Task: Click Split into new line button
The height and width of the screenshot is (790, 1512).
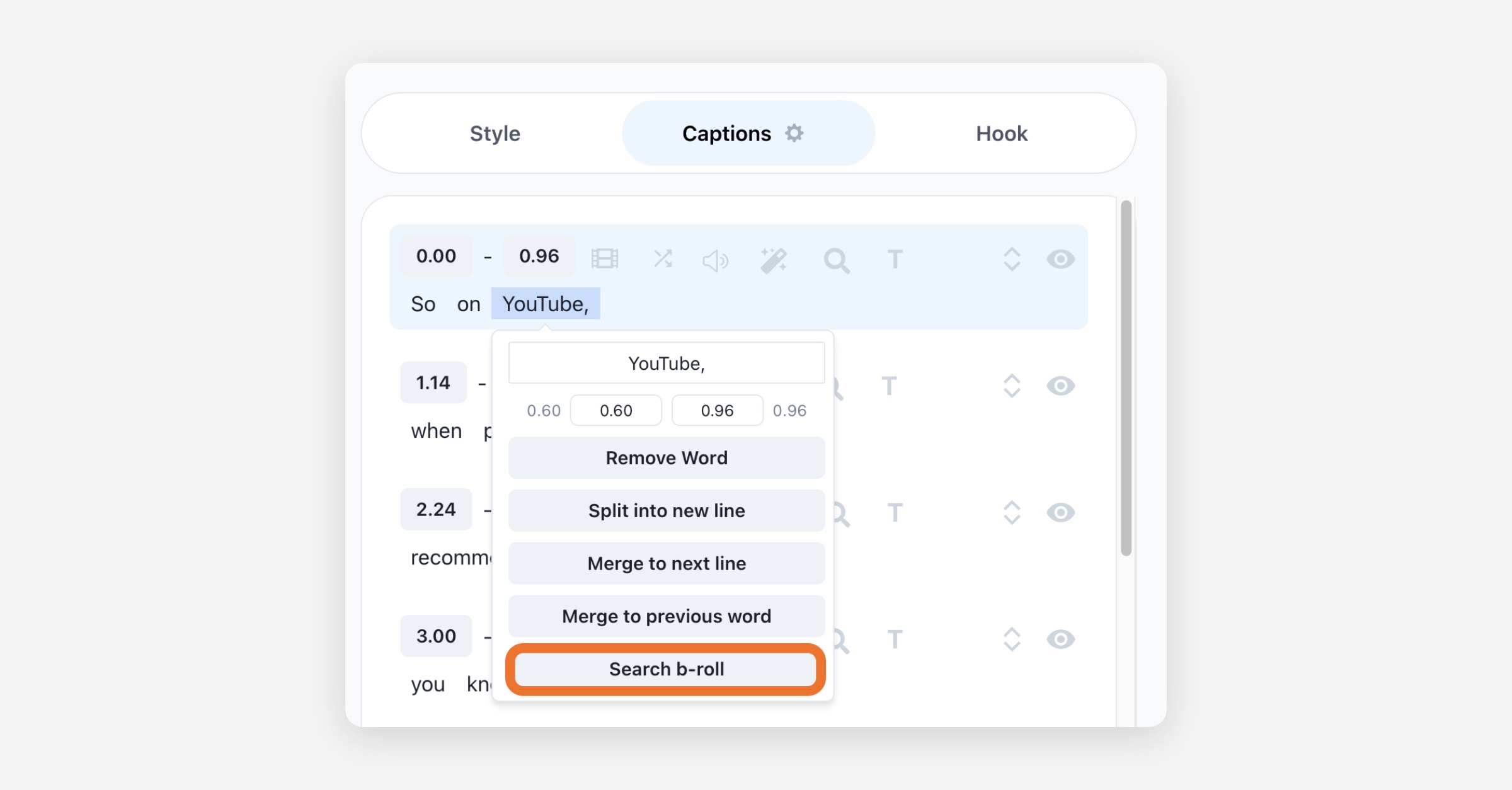Action: click(x=666, y=510)
